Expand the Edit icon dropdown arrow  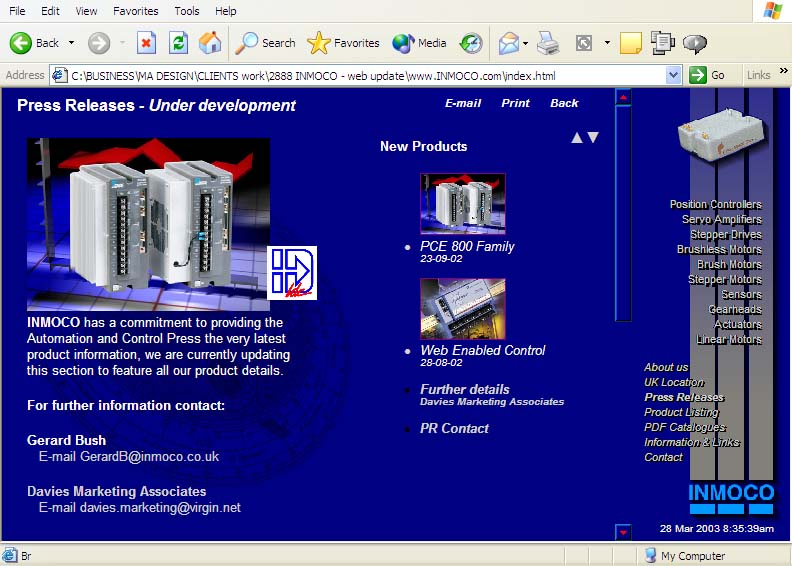[607, 43]
